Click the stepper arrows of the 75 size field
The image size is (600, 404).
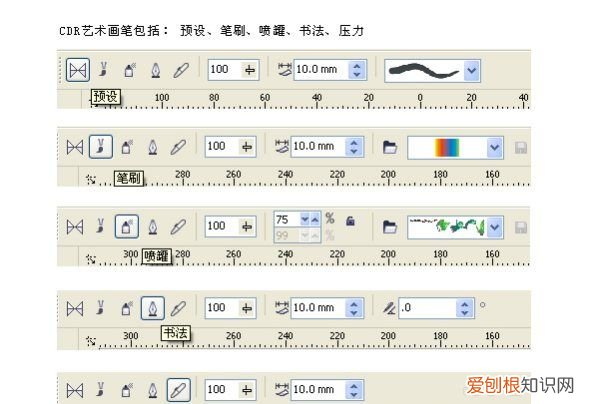coord(310,220)
